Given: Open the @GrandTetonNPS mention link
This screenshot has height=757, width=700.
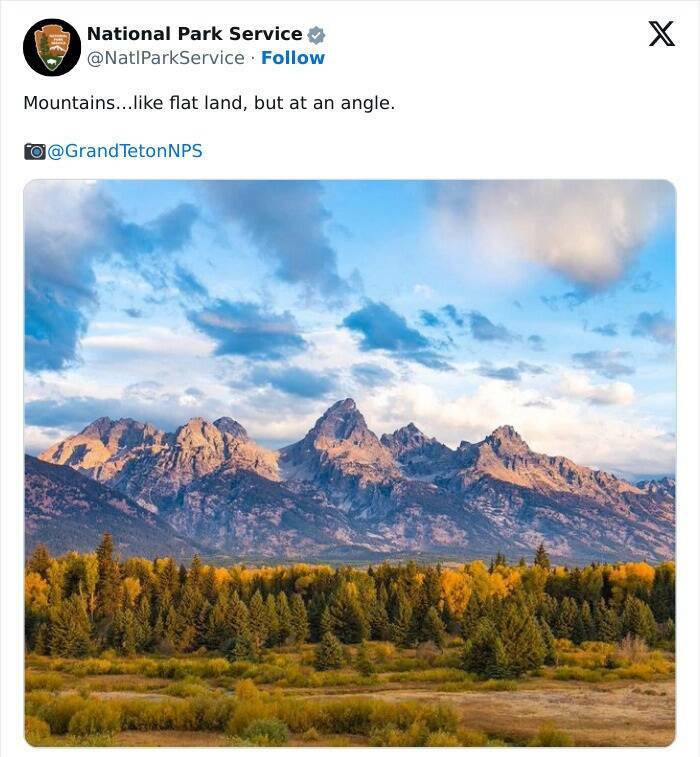Looking at the screenshot, I should (x=125, y=151).
